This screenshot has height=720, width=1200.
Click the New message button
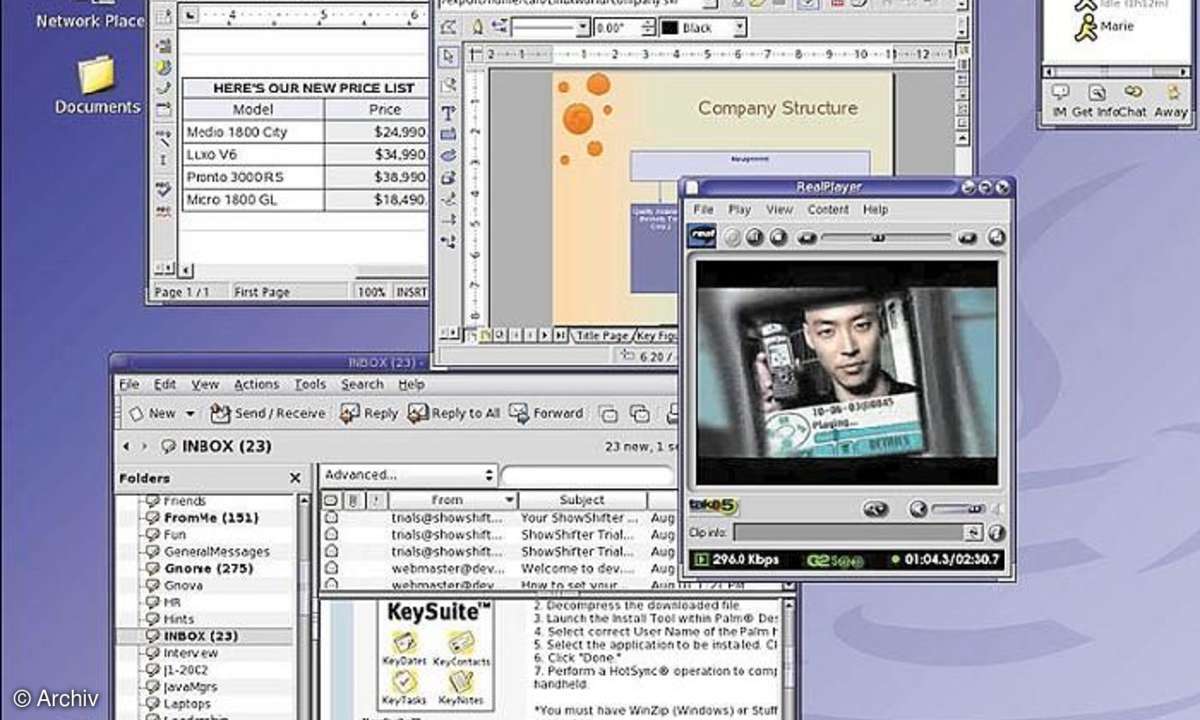coord(152,413)
